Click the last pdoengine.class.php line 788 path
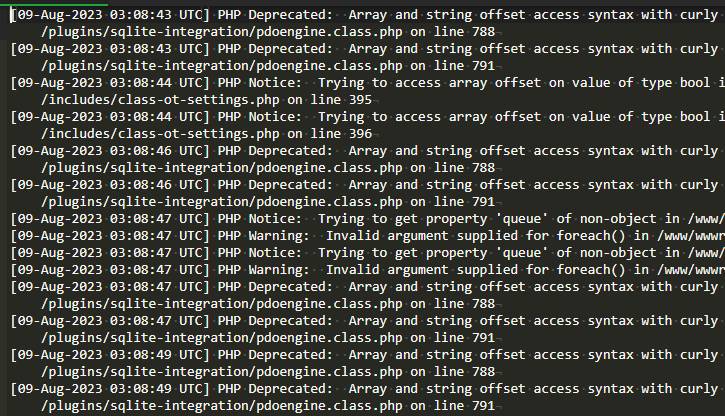The image size is (725, 416). click(x=268, y=371)
